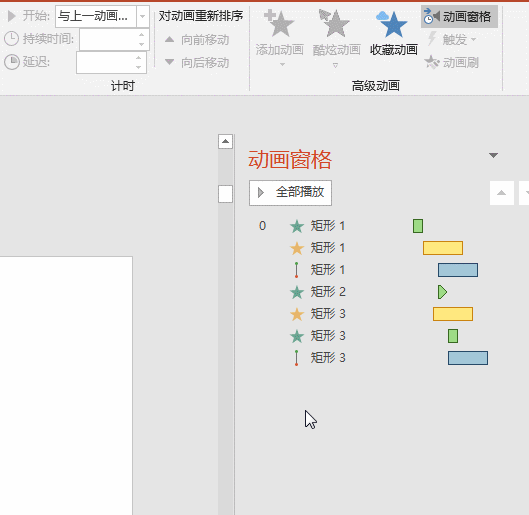529x515 pixels.
Task: Select the 矩形 3 motion path icon
Action: [x=297, y=358]
